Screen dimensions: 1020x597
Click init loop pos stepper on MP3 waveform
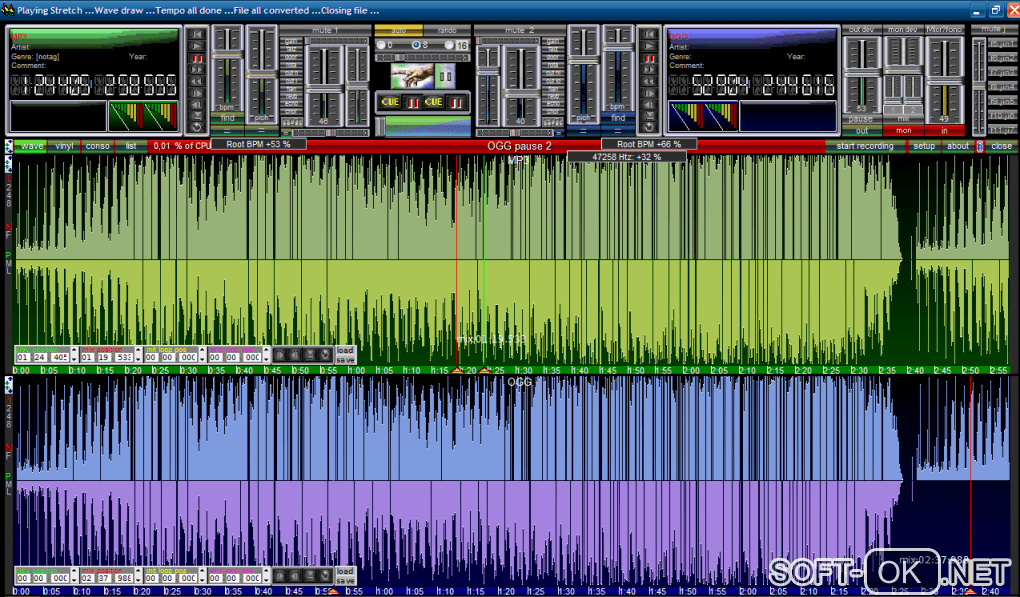[202, 355]
